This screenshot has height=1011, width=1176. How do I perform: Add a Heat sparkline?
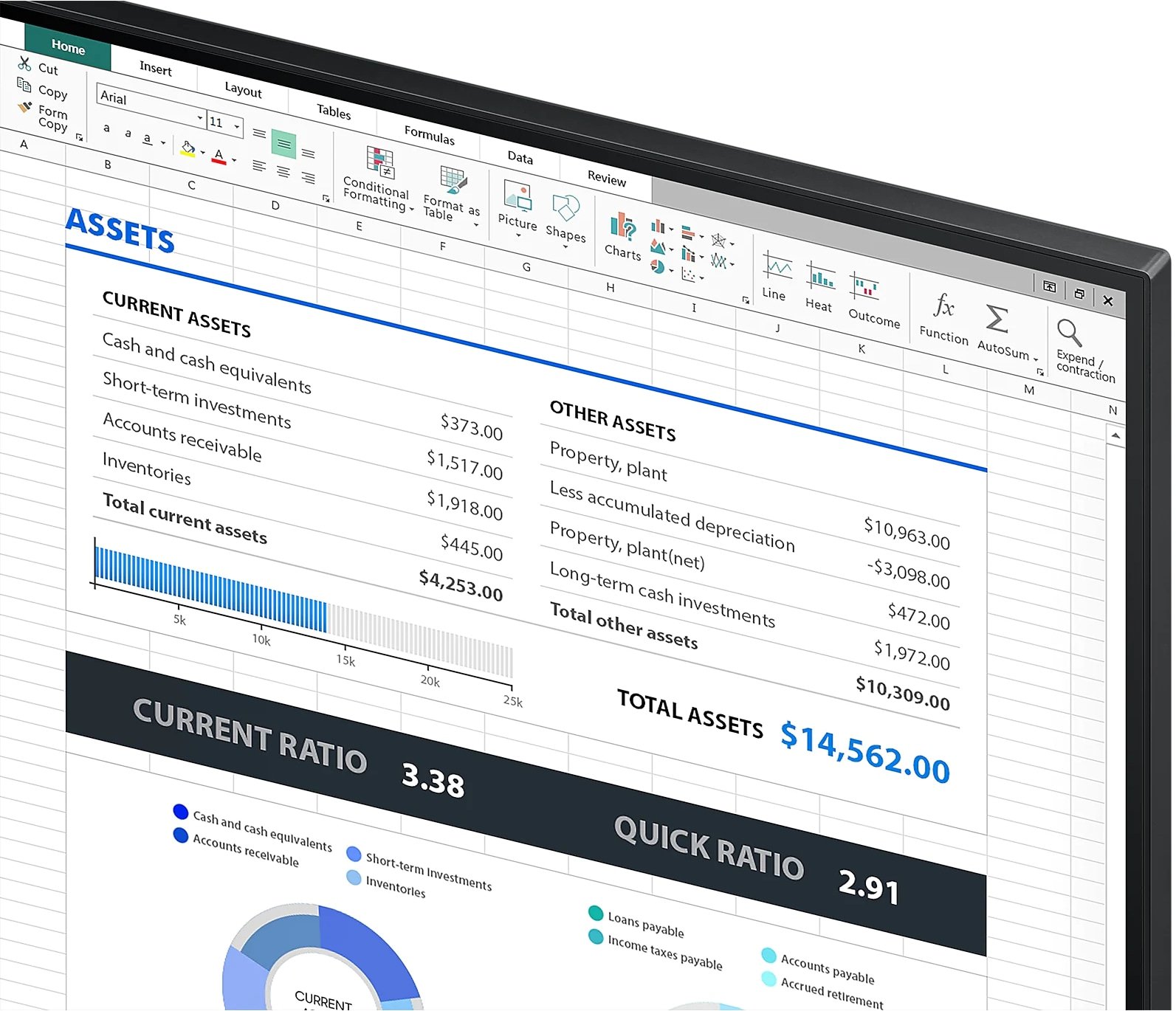[819, 286]
